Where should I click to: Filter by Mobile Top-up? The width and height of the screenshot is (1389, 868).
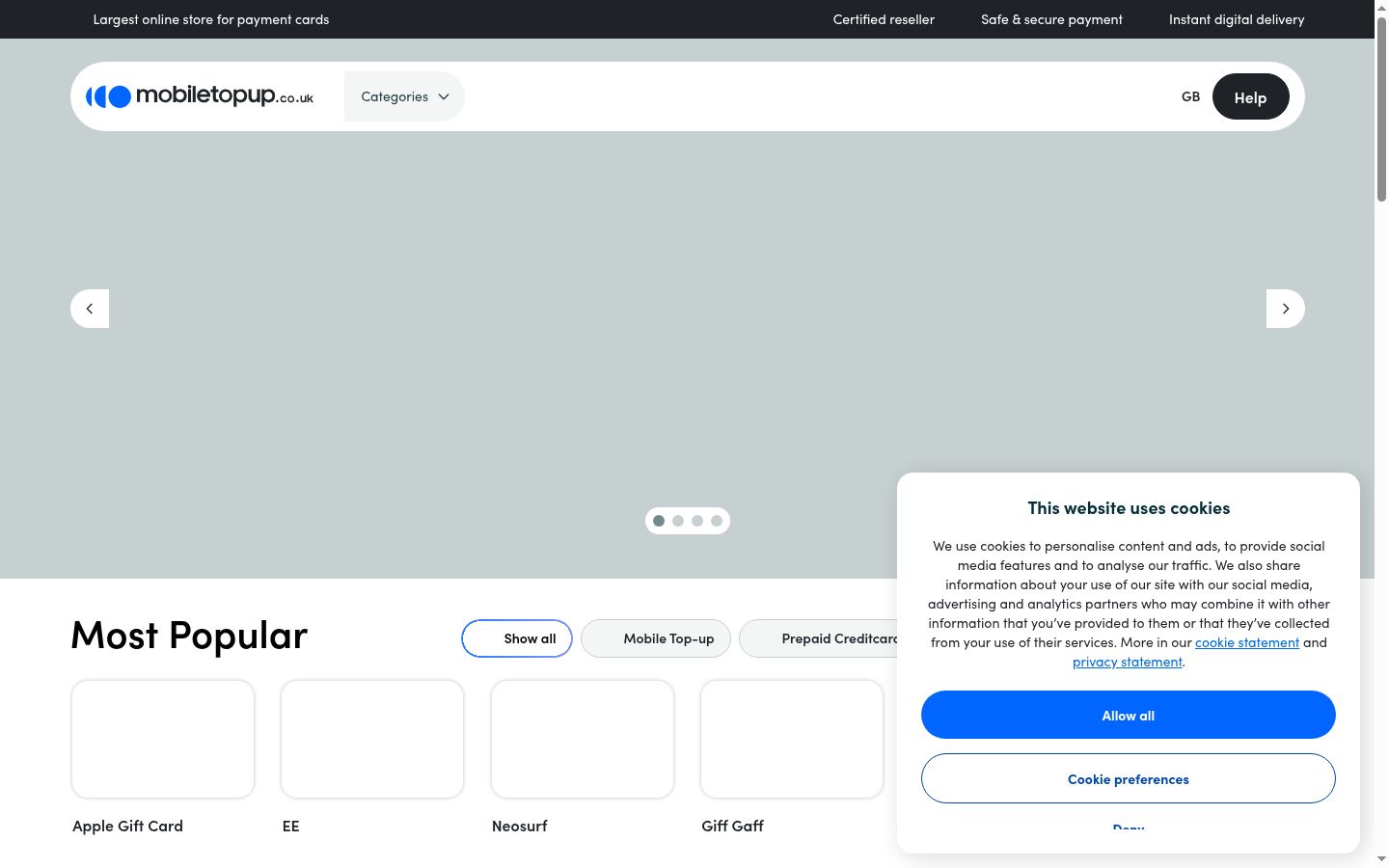tap(656, 638)
